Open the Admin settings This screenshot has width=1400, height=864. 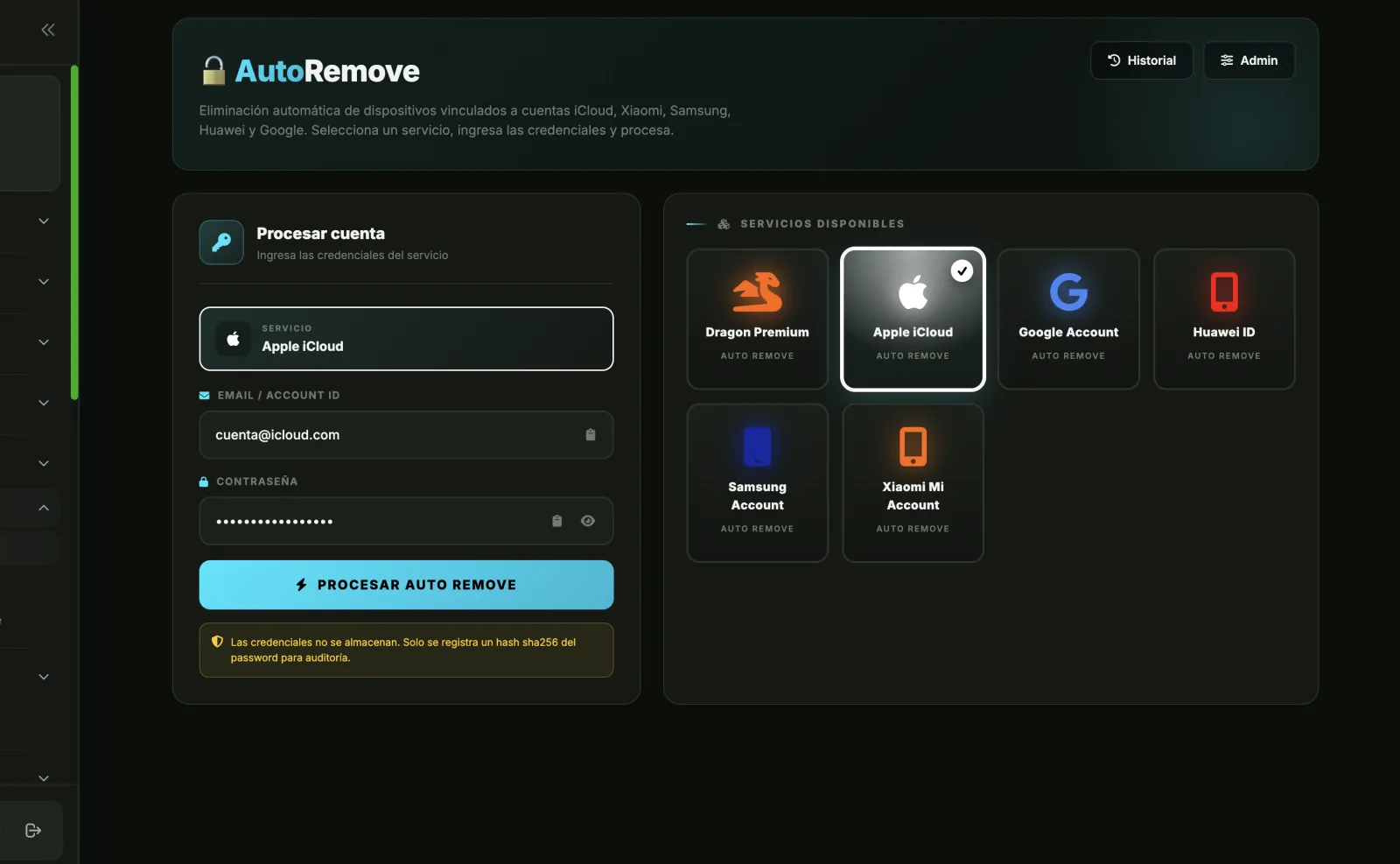pos(1249,60)
